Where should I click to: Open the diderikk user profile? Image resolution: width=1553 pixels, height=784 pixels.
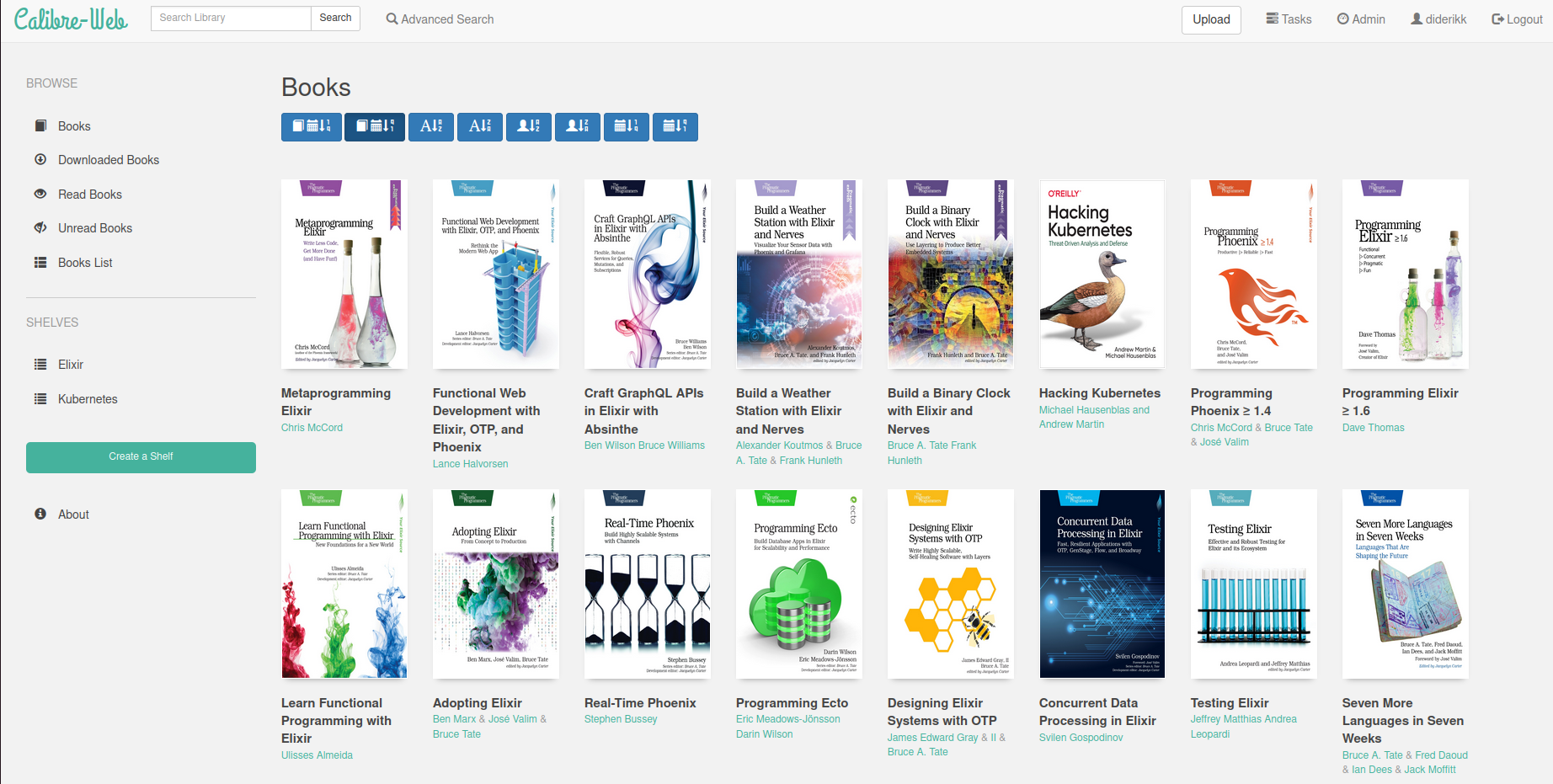(1438, 19)
